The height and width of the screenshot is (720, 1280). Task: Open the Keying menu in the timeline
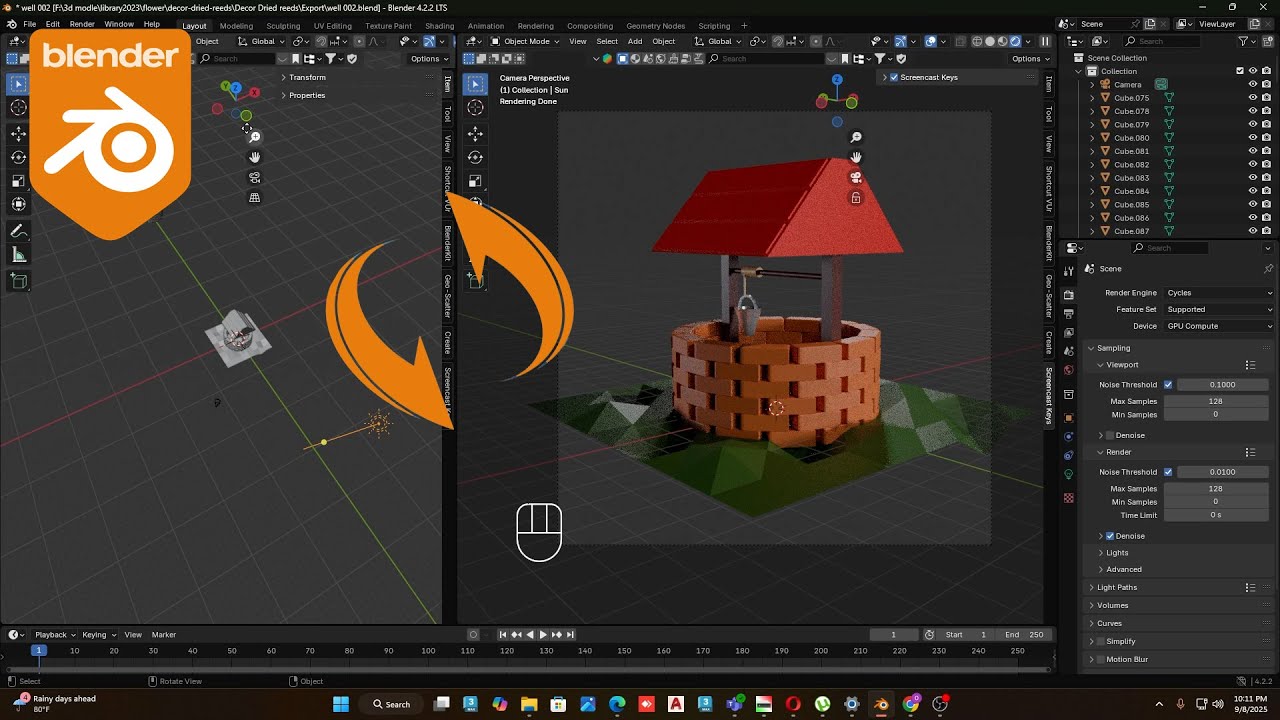98,635
